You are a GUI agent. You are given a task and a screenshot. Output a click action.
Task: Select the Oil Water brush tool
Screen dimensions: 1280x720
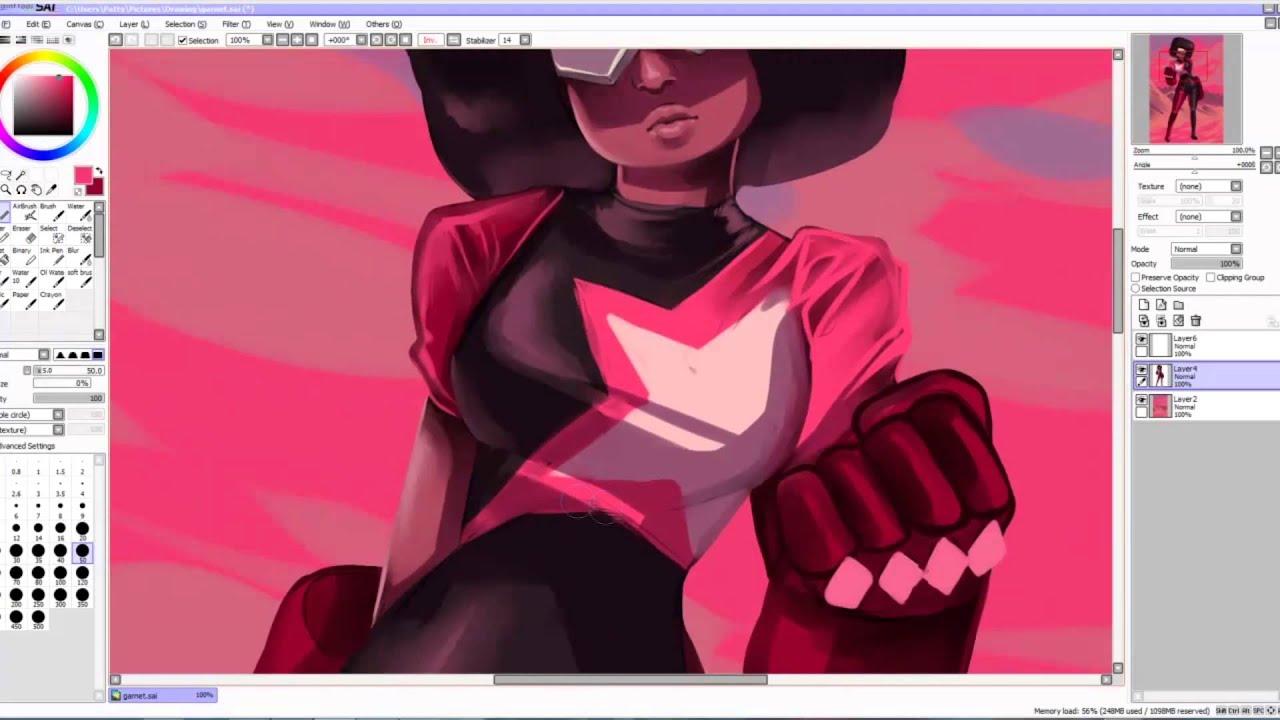click(x=52, y=278)
